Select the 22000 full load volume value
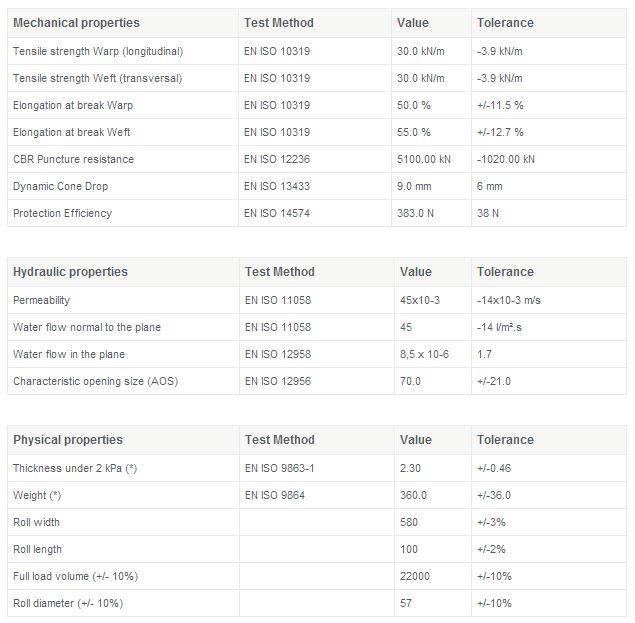Viewport: 635px width, 623px height. [415, 576]
